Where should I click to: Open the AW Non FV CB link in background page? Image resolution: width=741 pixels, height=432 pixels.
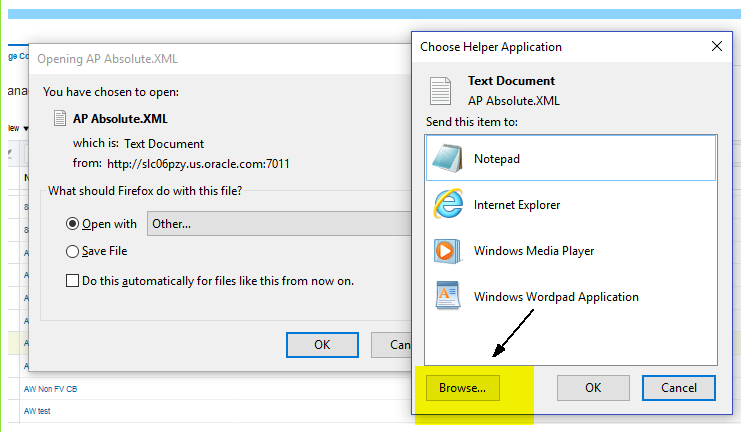pos(51,389)
